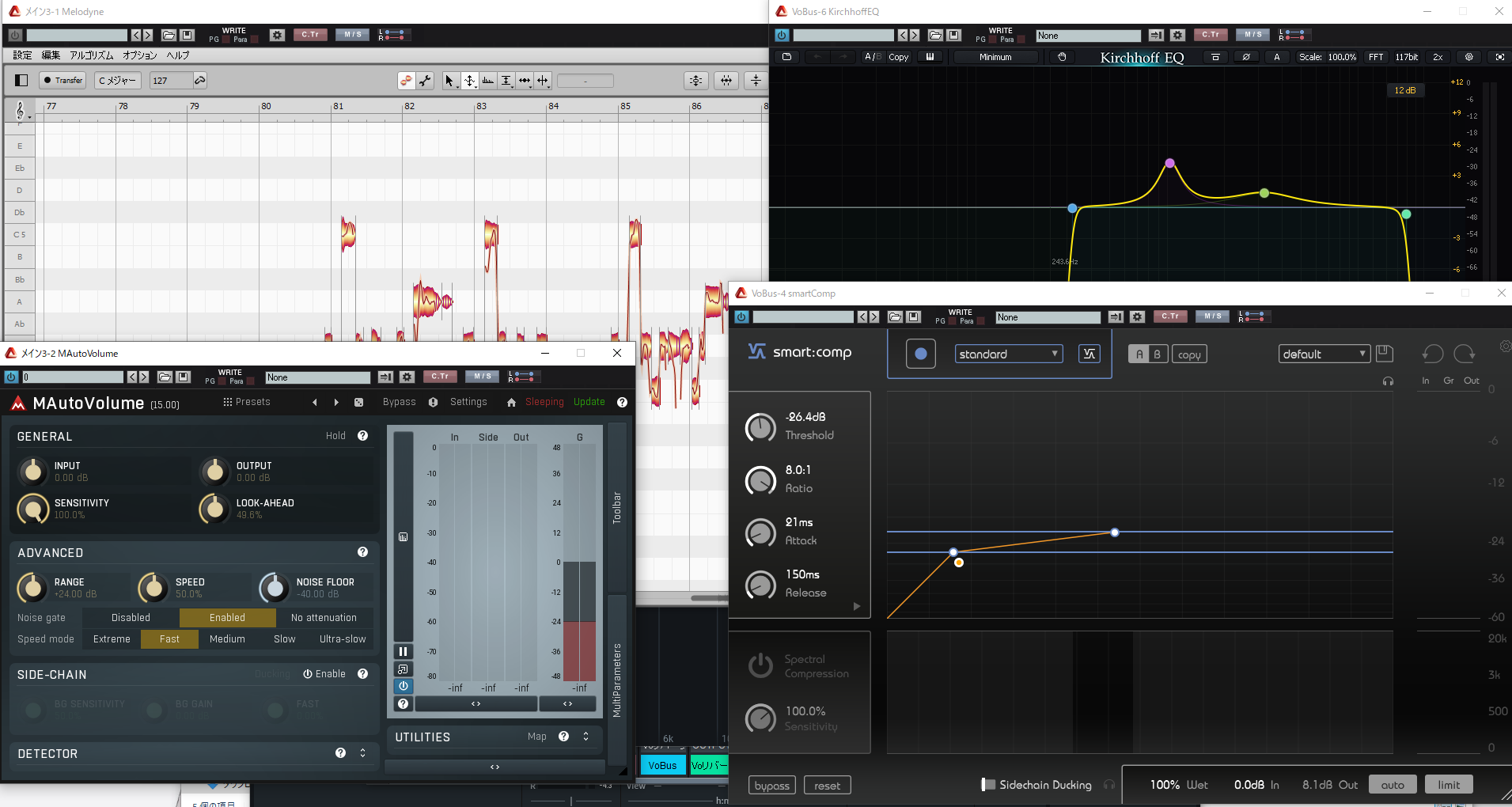This screenshot has width=1512, height=807.
Task: Click smart:comp auto gain button
Action: tap(1393, 785)
